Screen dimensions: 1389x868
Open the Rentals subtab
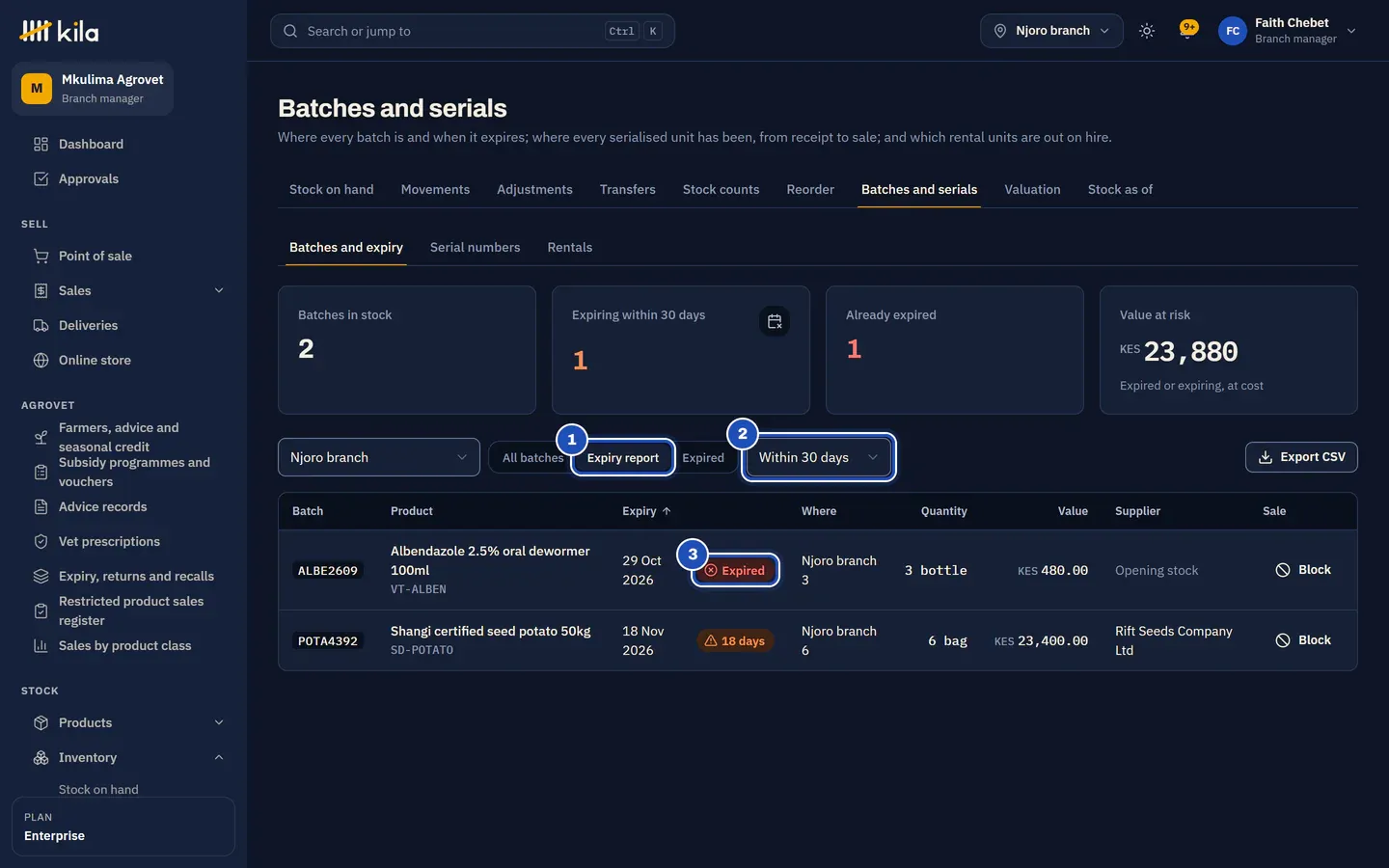570,247
